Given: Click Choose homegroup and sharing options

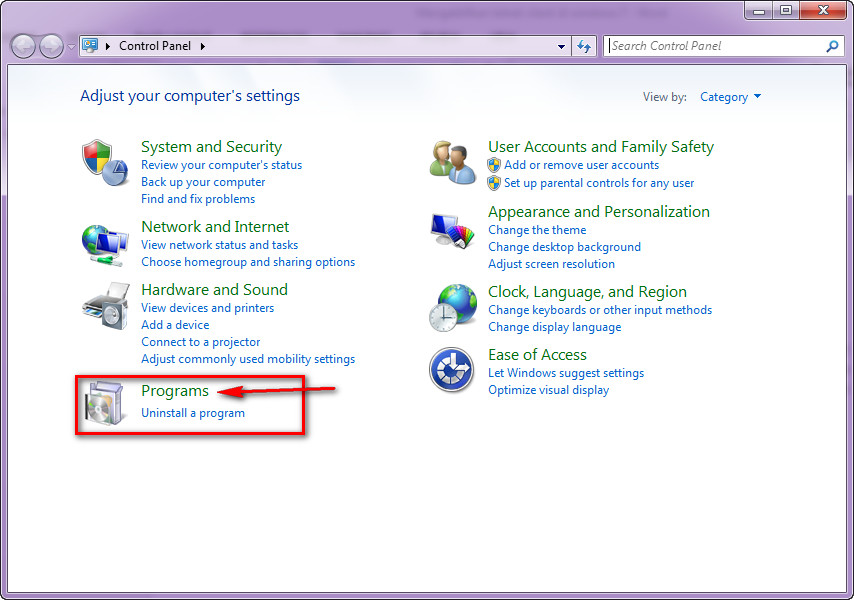Looking at the screenshot, I should click(x=248, y=262).
